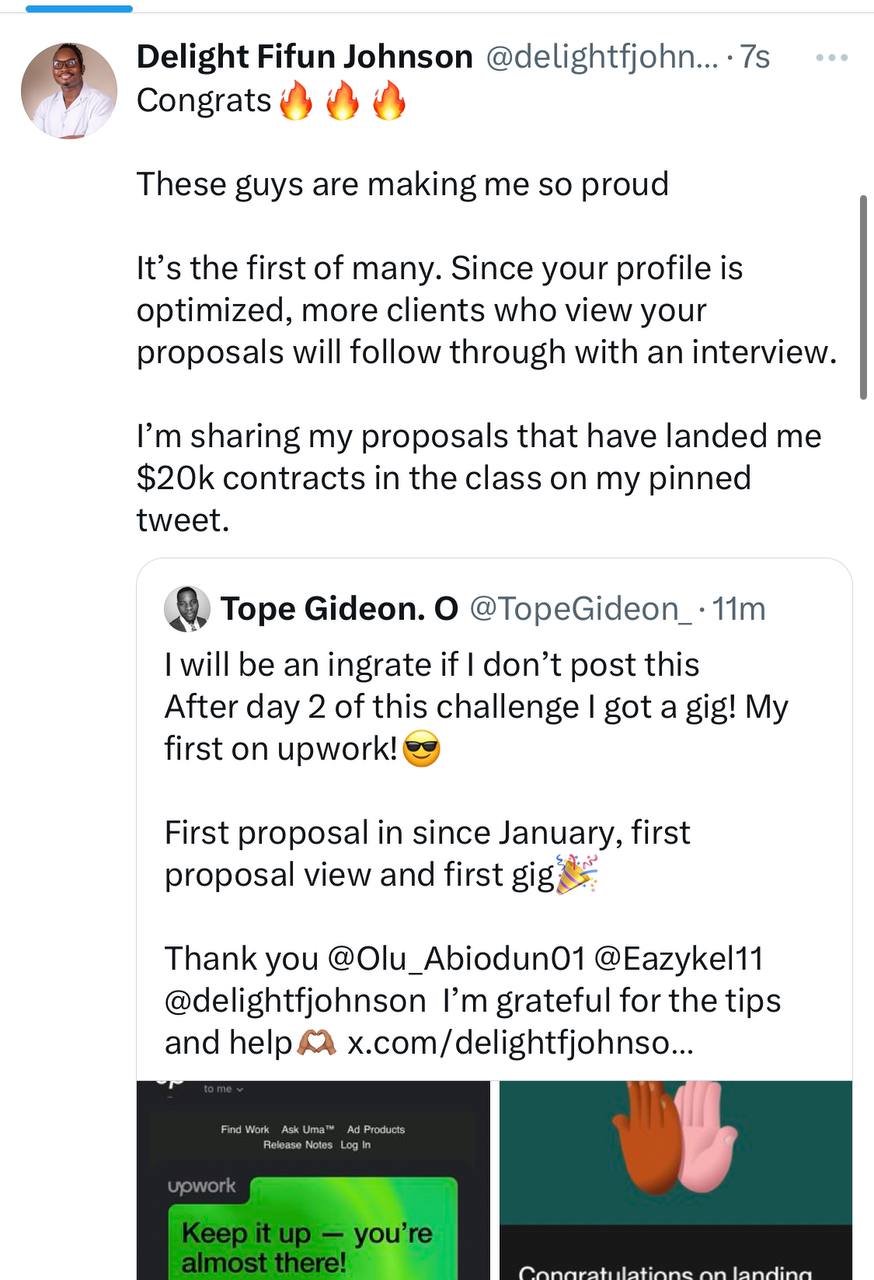Screen dimensions: 874x1280
Task: Click the Tope Gideon. O display name
Action: (x=339, y=608)
